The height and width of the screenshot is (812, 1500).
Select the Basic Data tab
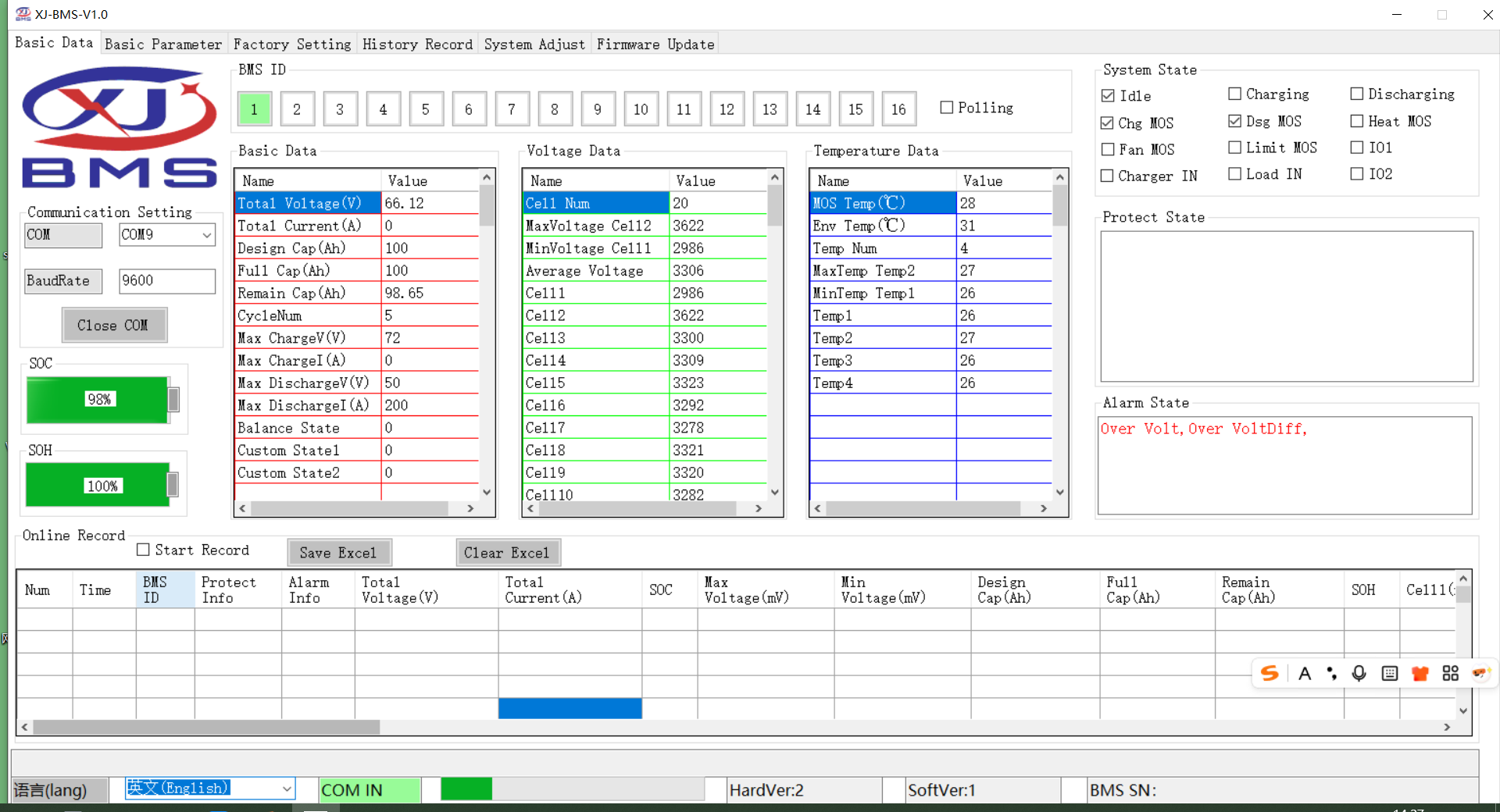[54, 42]
